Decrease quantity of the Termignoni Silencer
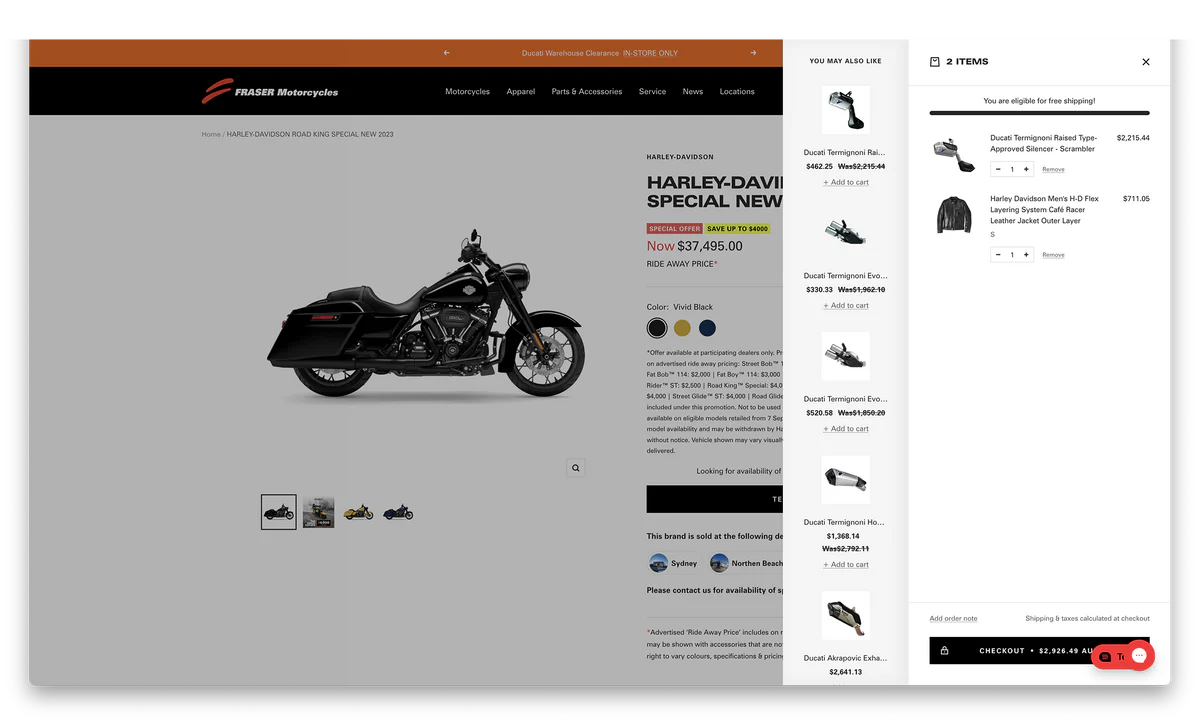Viewport: 1200px width, 724px height. tap(998, 169)
